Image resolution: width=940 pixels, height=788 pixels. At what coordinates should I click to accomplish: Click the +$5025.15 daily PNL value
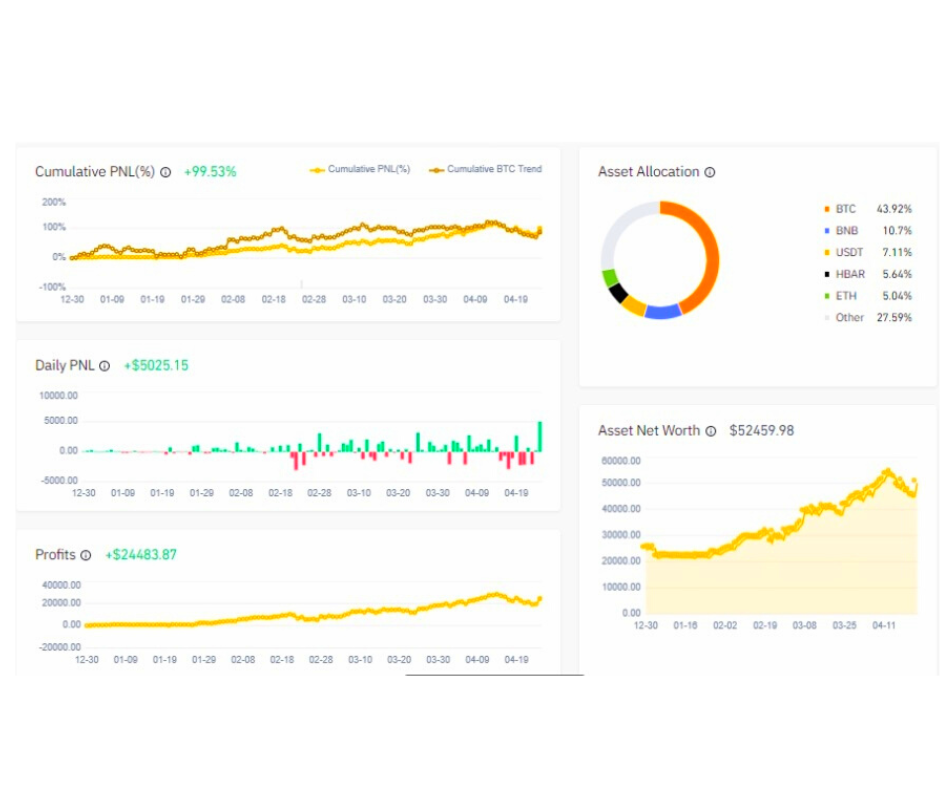pos(156,366)
